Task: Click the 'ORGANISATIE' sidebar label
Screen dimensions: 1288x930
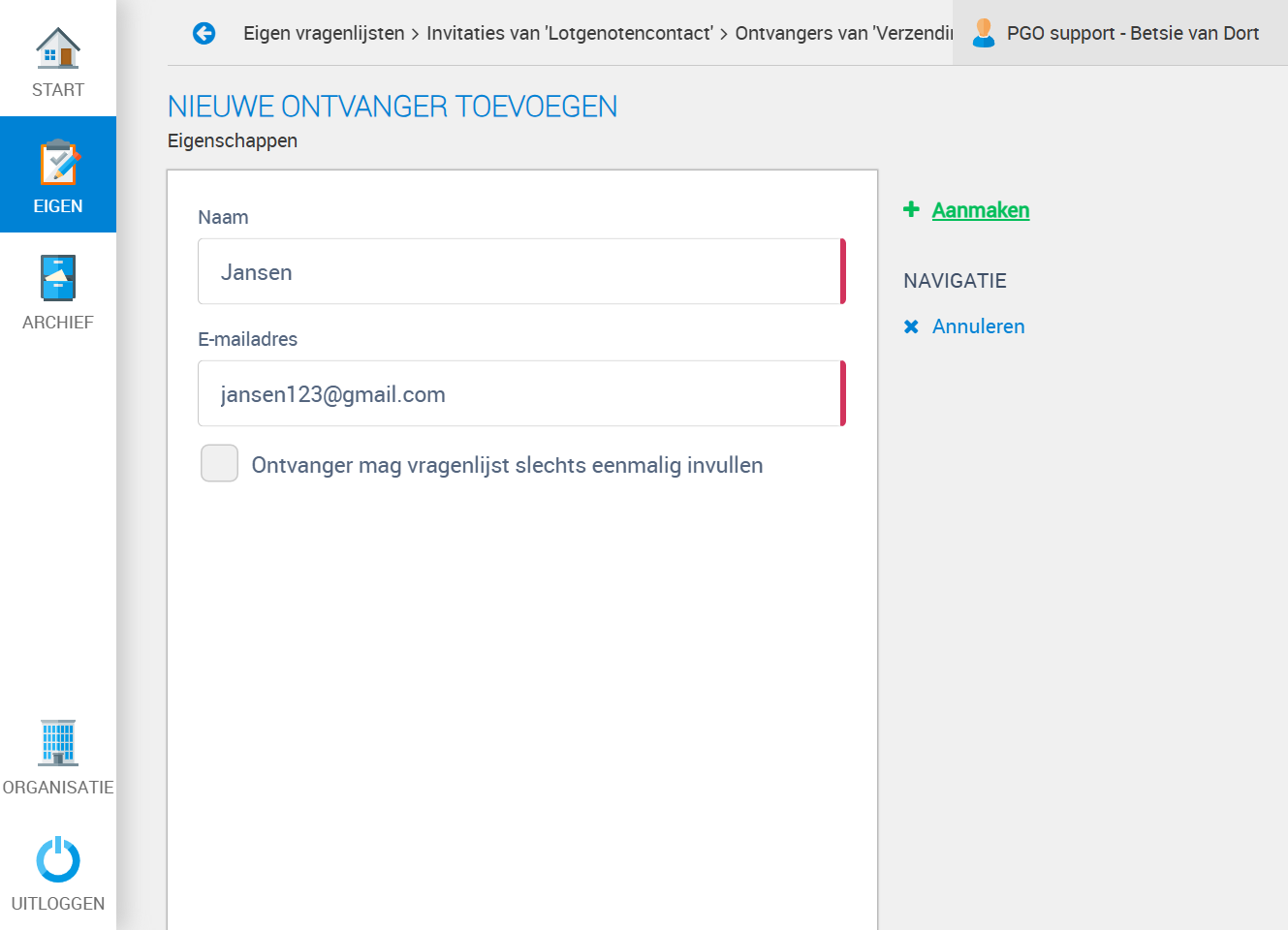Action: (x=58, y=788)
